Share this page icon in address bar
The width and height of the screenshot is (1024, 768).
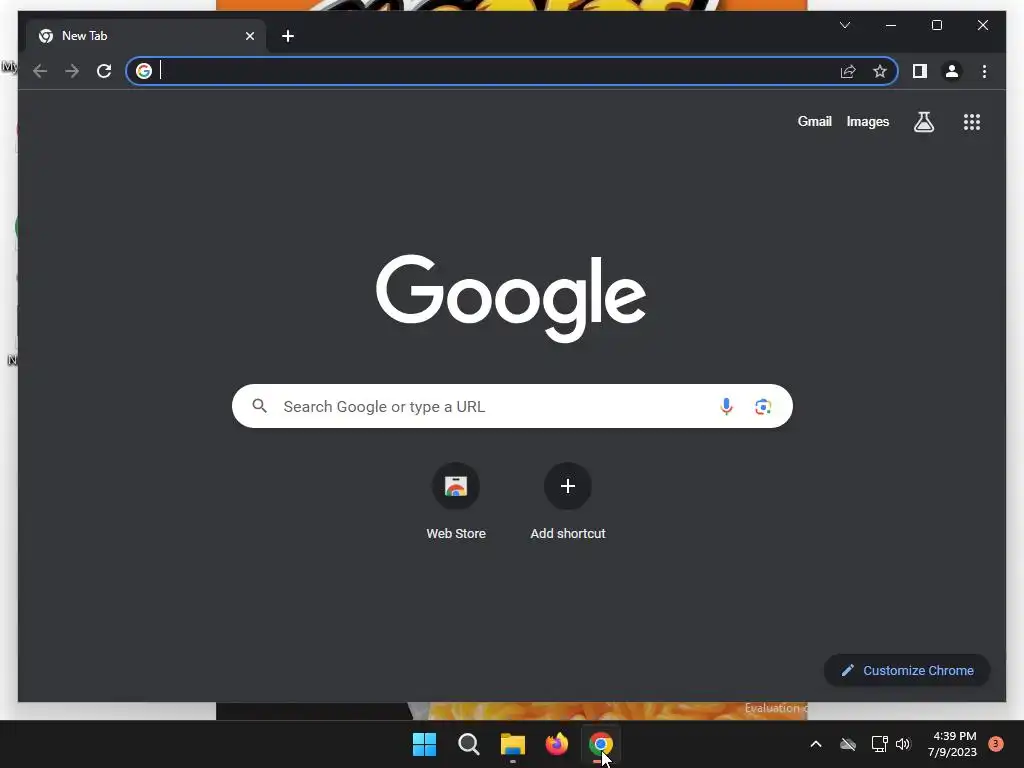848,71
